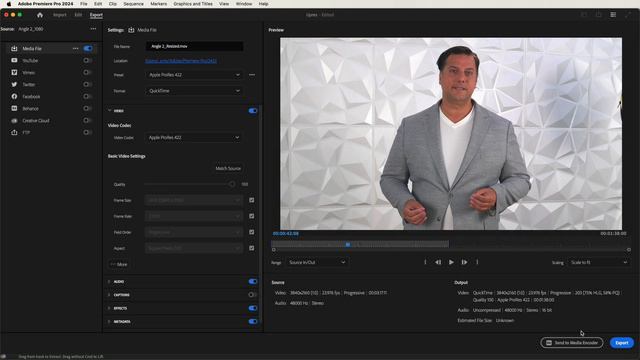This screenshot has width=640, height=360.
Task: Click the Match Source button
Action: (x=228, y=168)
